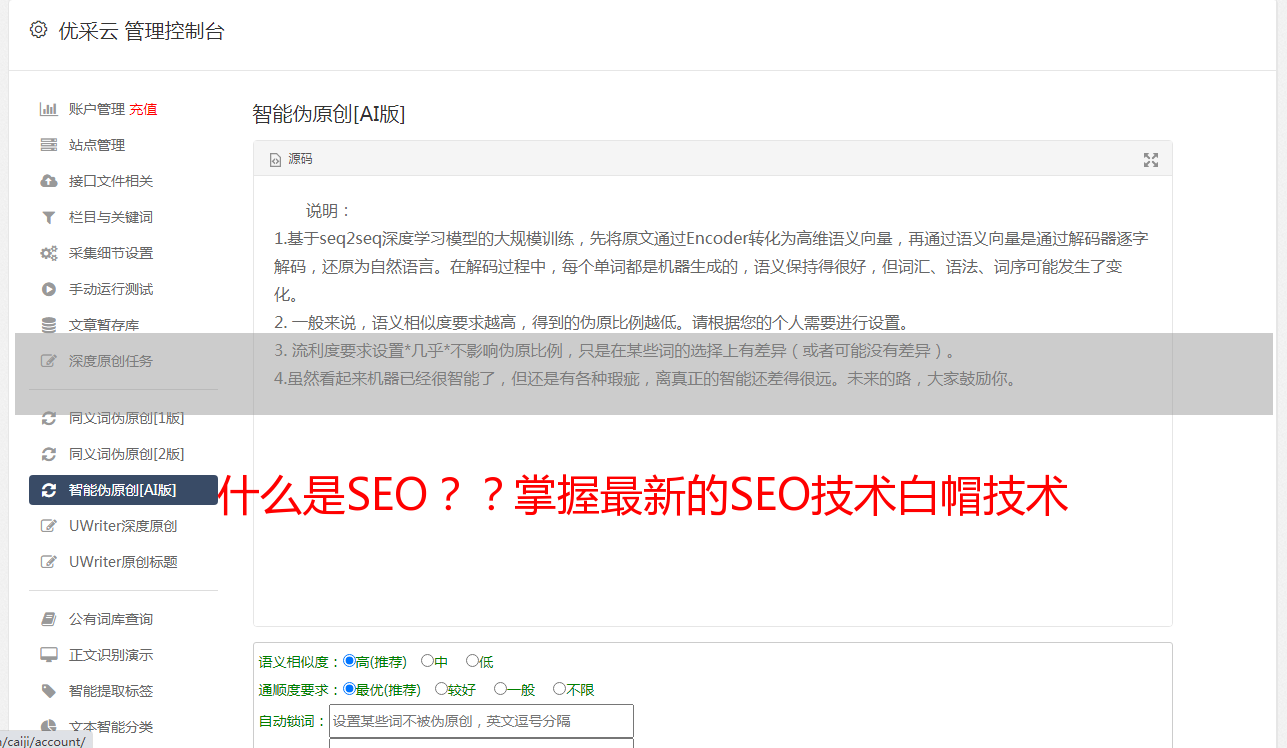This screenshot has height=748, width=1287.
Task: Choose 一般 for 通顺度要求
Action: click(x=500, y=689)
